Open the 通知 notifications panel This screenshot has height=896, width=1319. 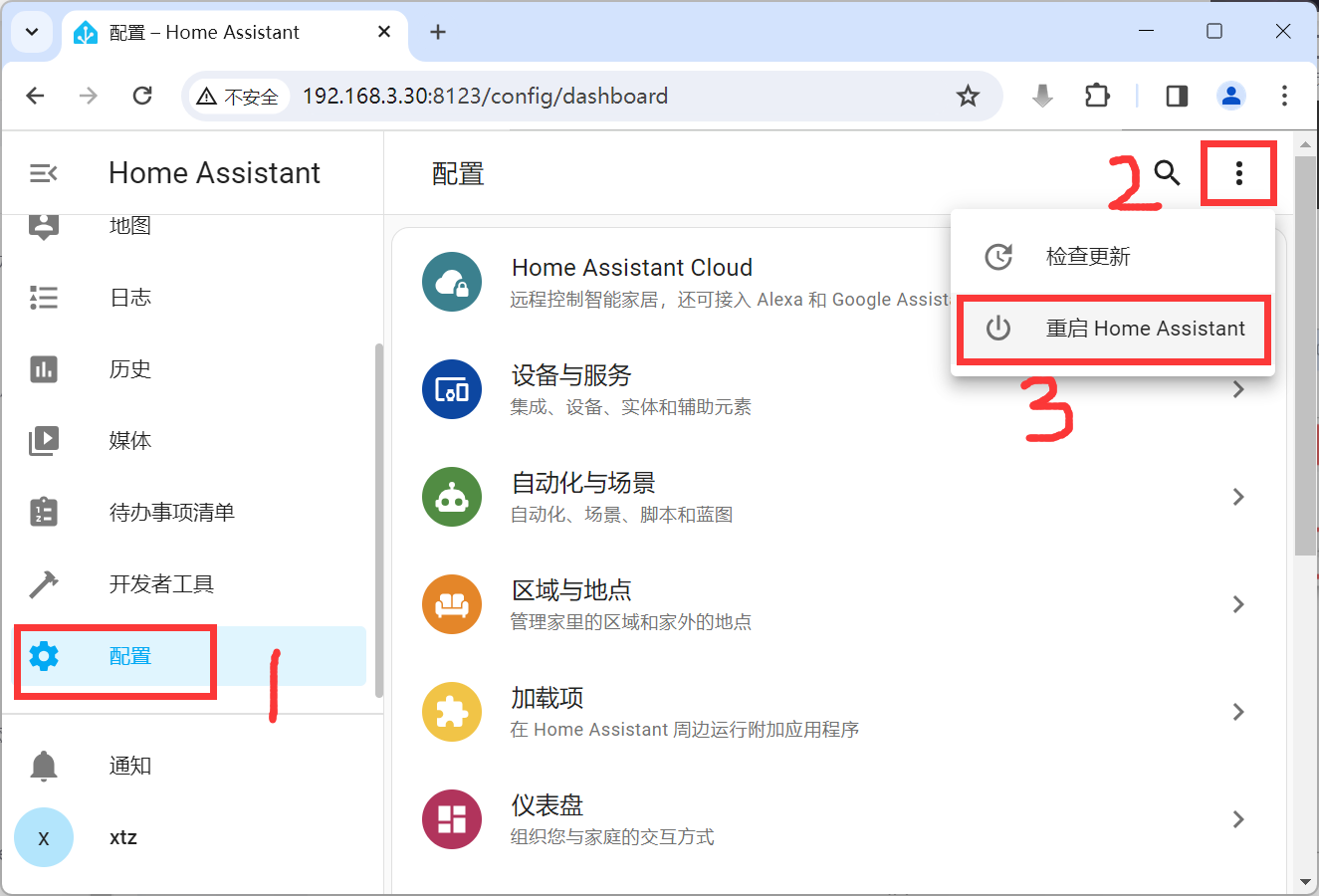point(129,765)
